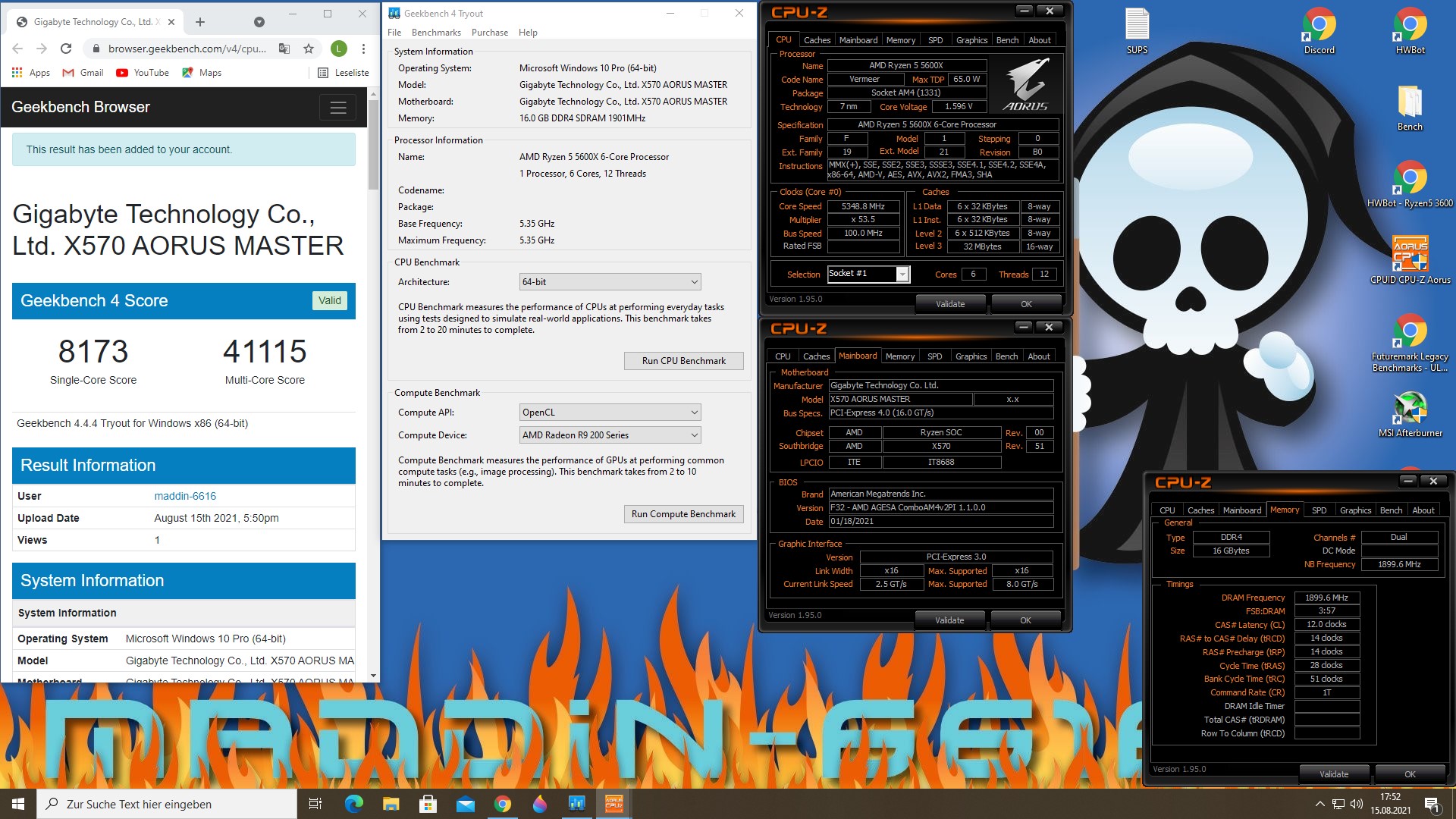
Task: Open Futuremark Legacy Benchmarks shortcut
Action: click(x=1410, y=341)
